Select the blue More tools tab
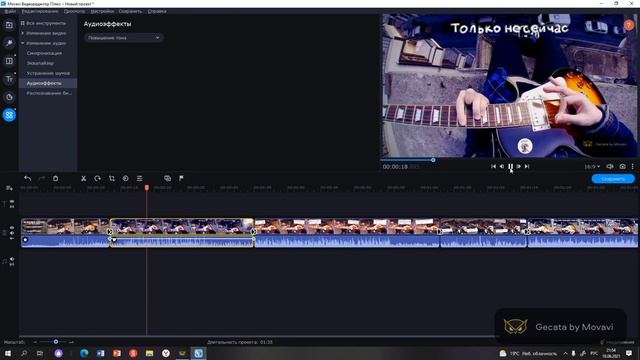The width and height of the screenshot is (640, 360). coord(9,115)
